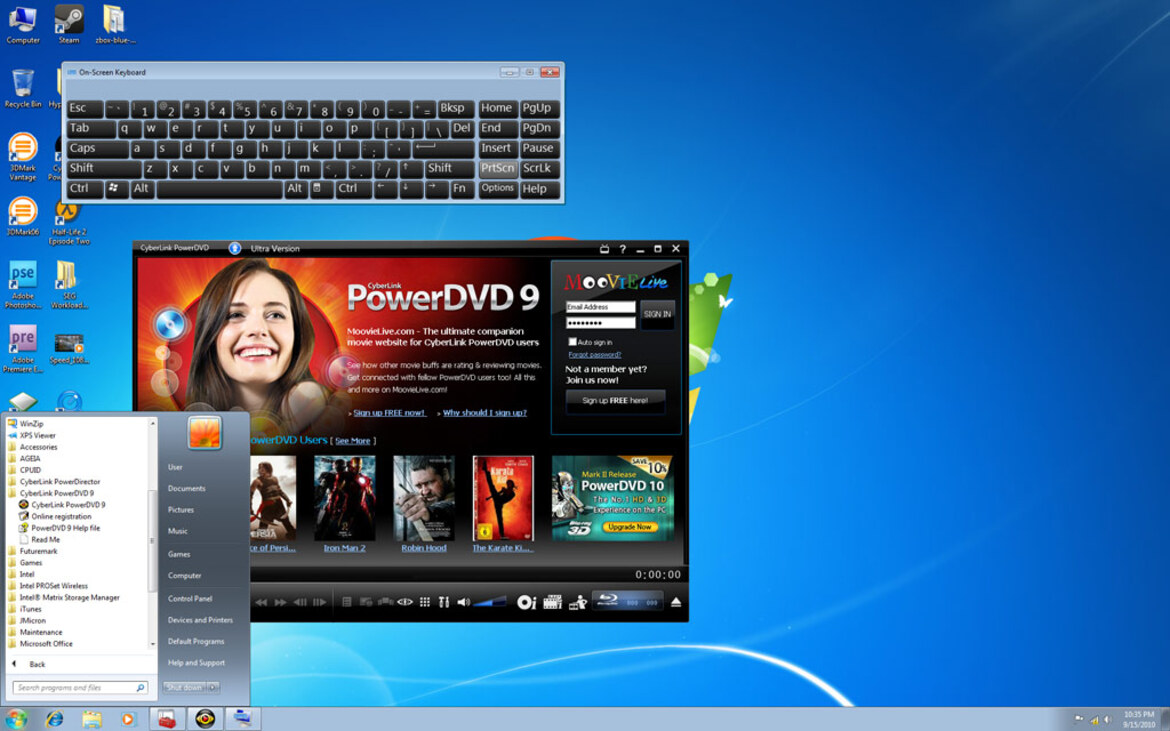Image resolution: width=1170 pixels, height=731 pixels.
Task: Expand Microsoft Office folder
Action: 46,644
